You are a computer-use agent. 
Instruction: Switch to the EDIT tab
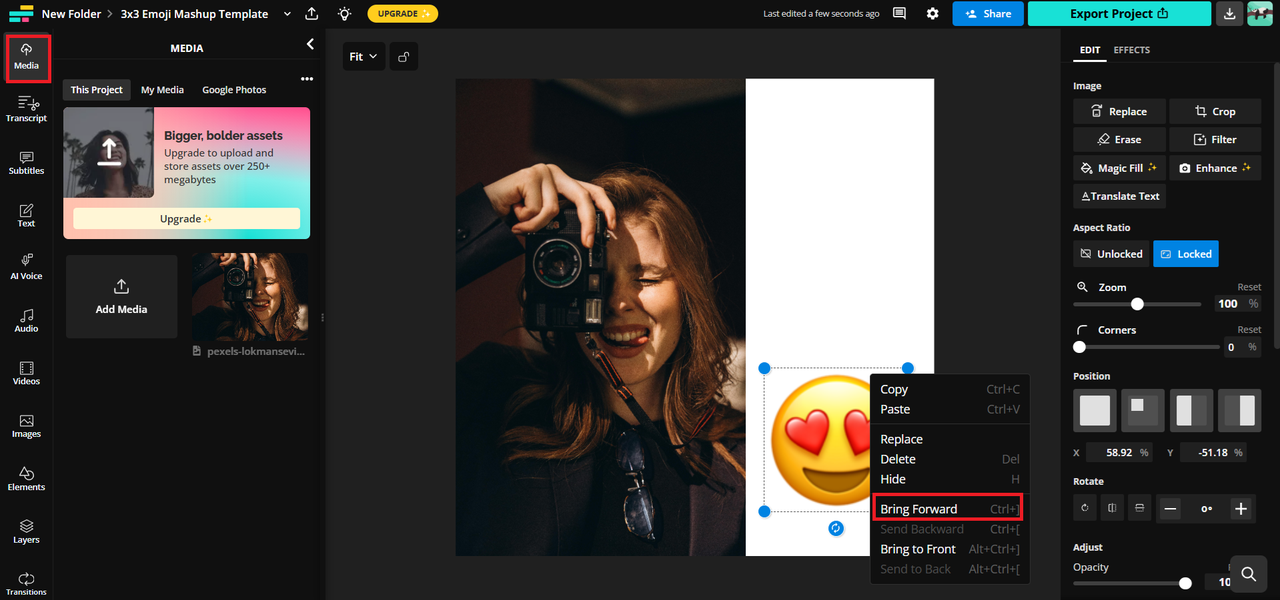click(1090, 50)
